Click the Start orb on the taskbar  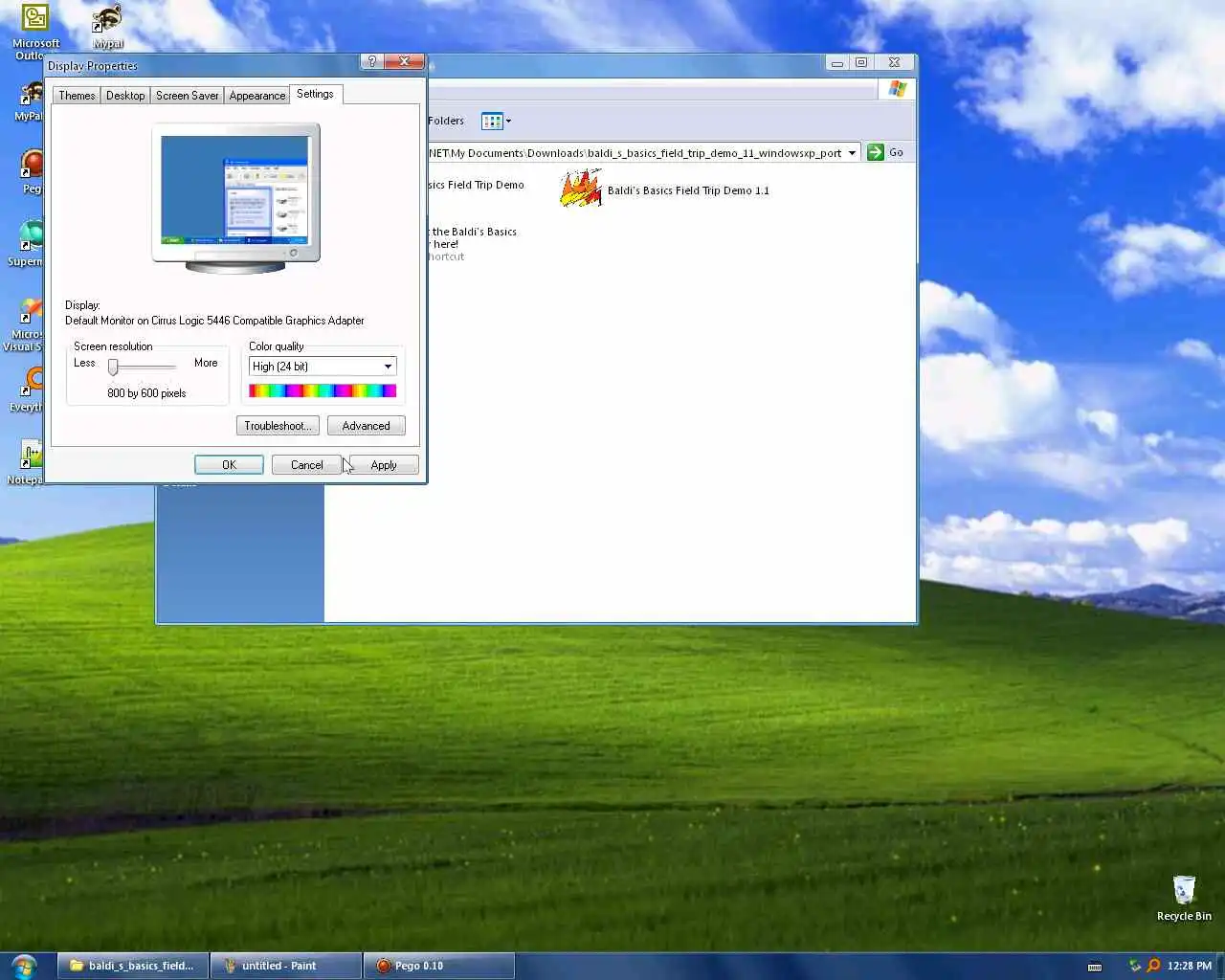point(24,966)
